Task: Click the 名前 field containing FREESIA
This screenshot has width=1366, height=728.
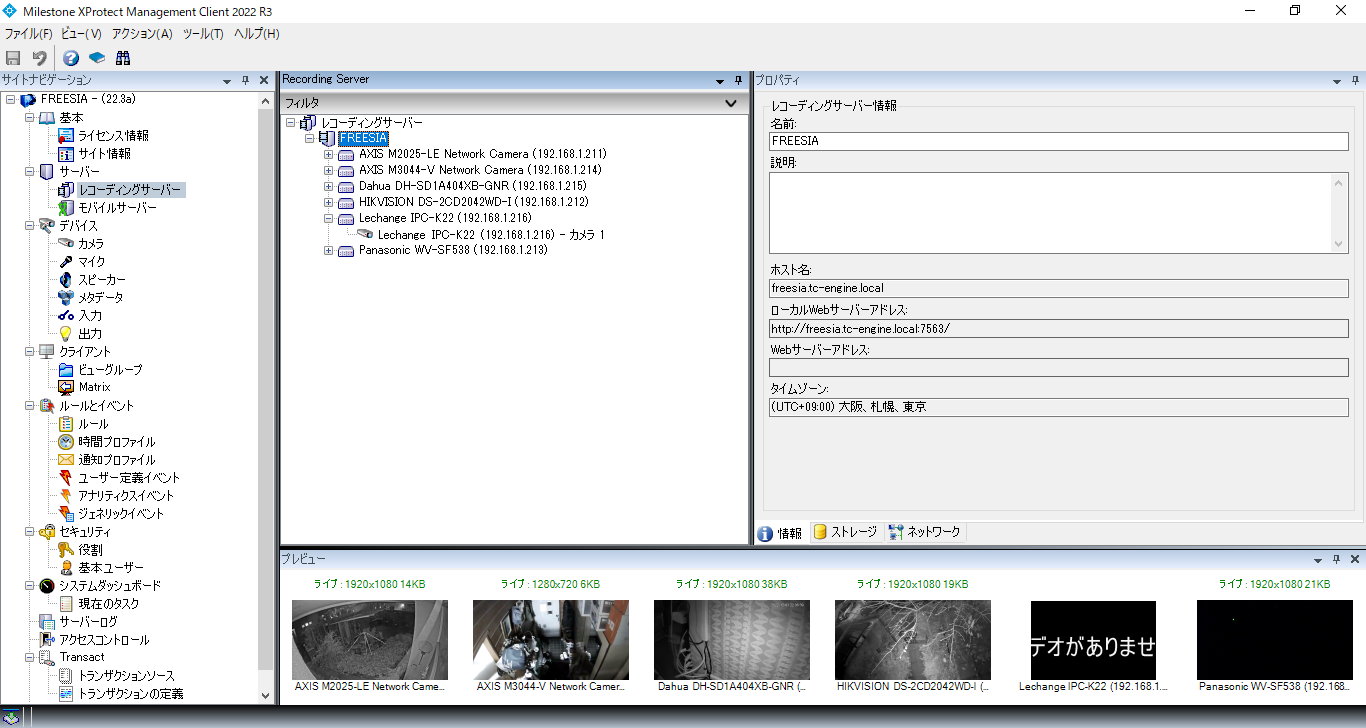Action: (x=1058, y=141)
